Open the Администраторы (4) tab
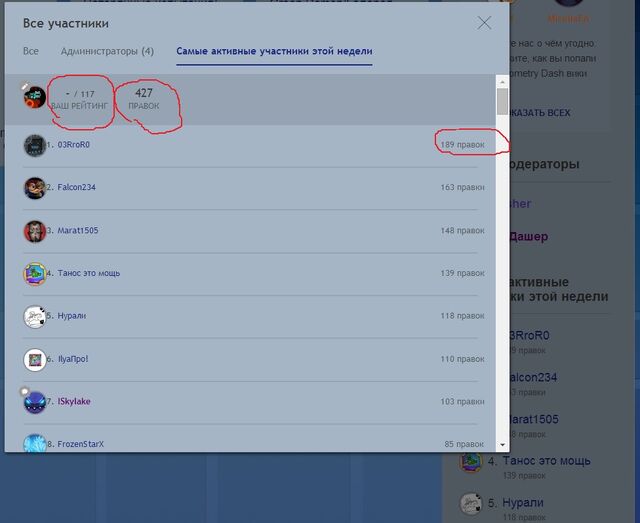 (107, 51)
